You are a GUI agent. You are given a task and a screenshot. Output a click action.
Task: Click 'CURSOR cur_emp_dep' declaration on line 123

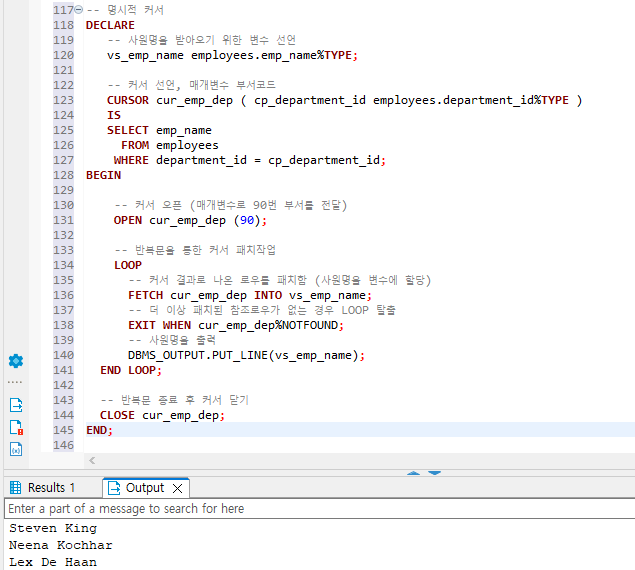click(x=170, y=100)
